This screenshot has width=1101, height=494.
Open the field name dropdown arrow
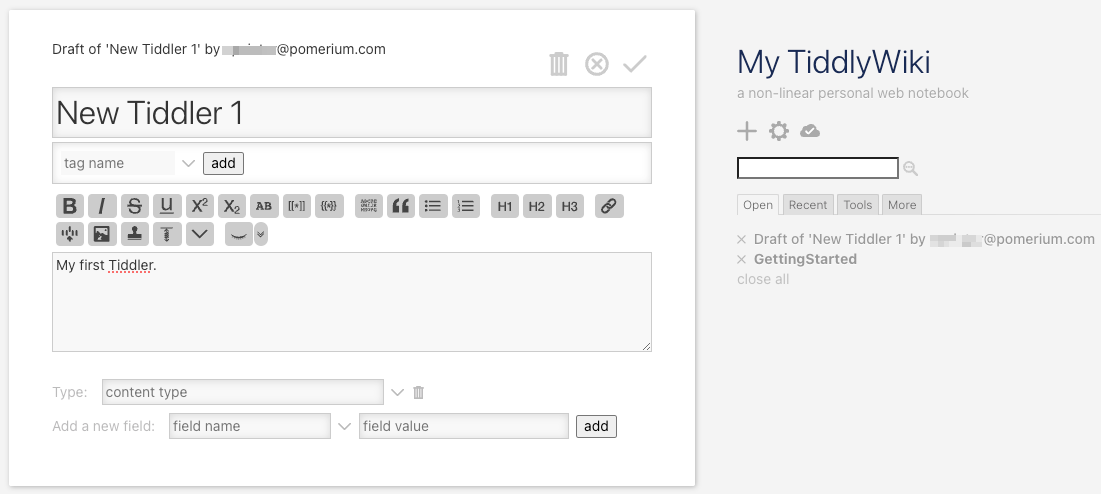coord(344,426)
